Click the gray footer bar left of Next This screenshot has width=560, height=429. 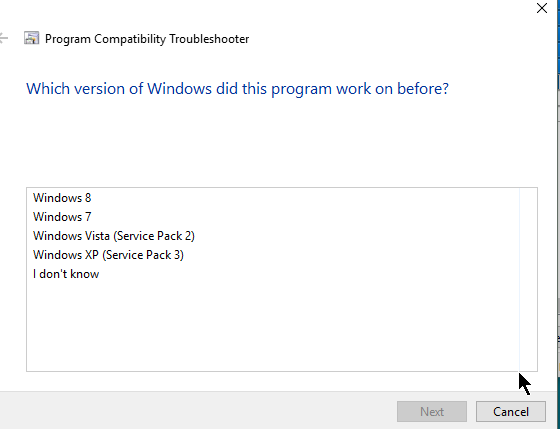tap(196, 411)
